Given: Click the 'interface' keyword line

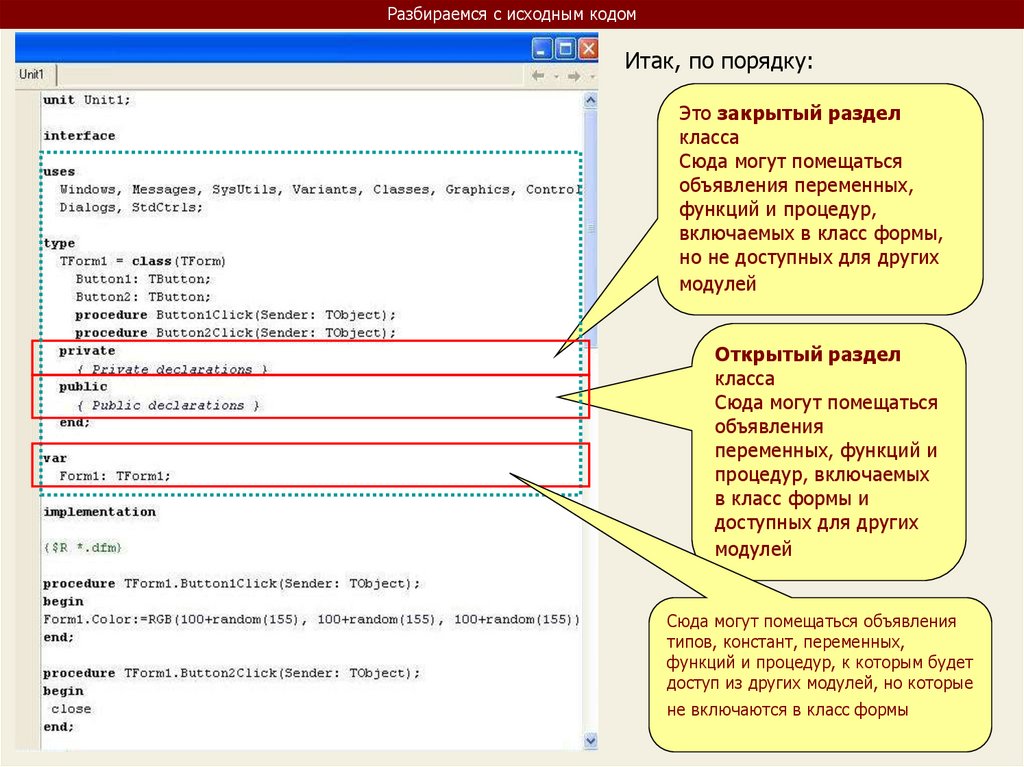Looking at the screenshot, I should pos(79,136).
